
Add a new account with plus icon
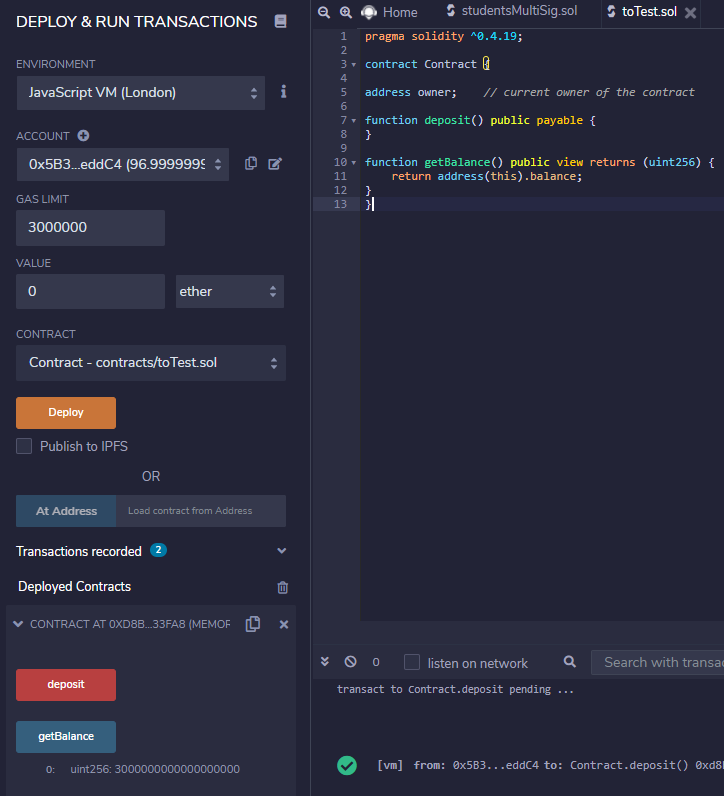click(83, 136)
